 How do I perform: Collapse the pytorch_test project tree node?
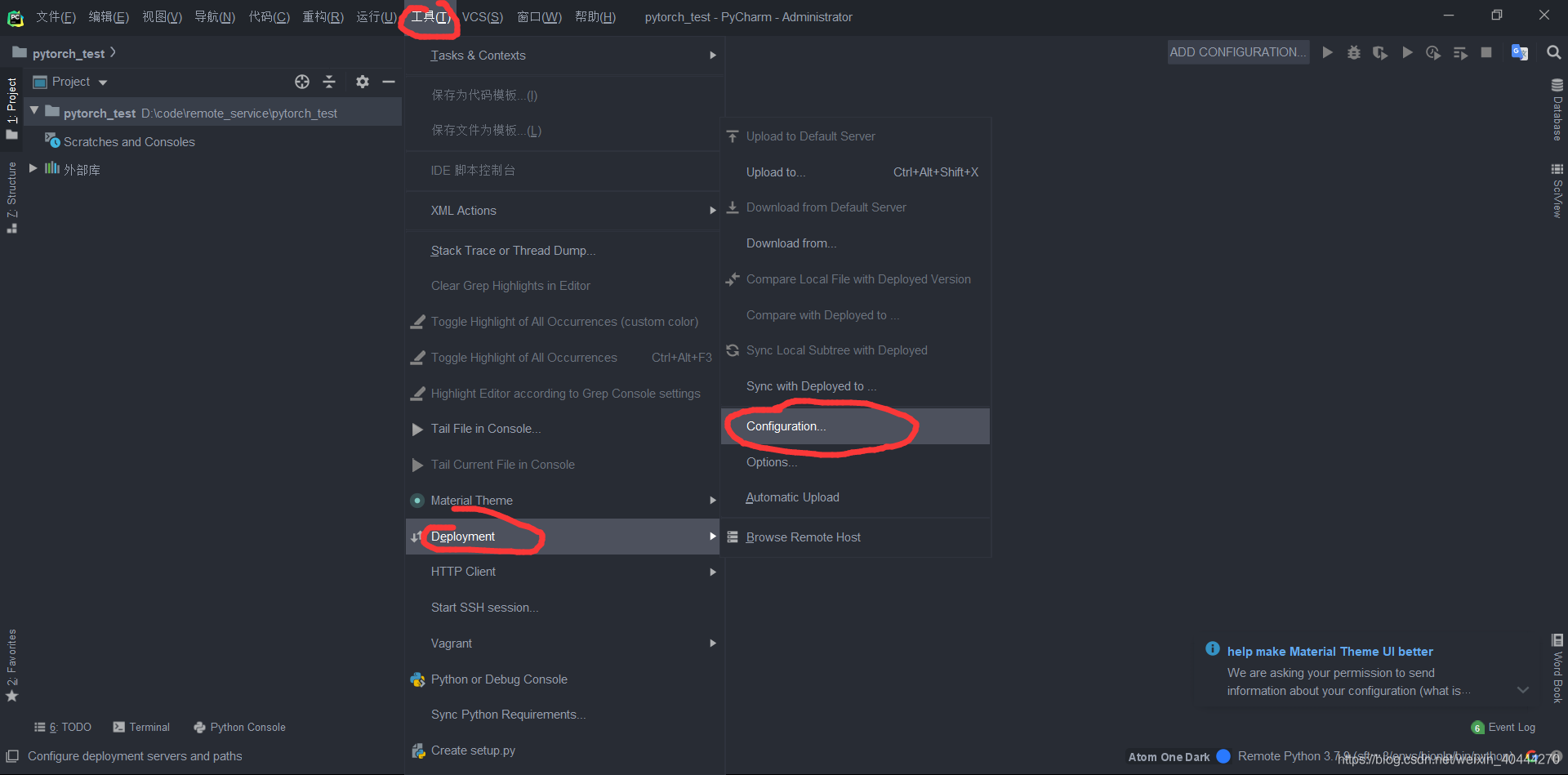[x=34, y=111]
